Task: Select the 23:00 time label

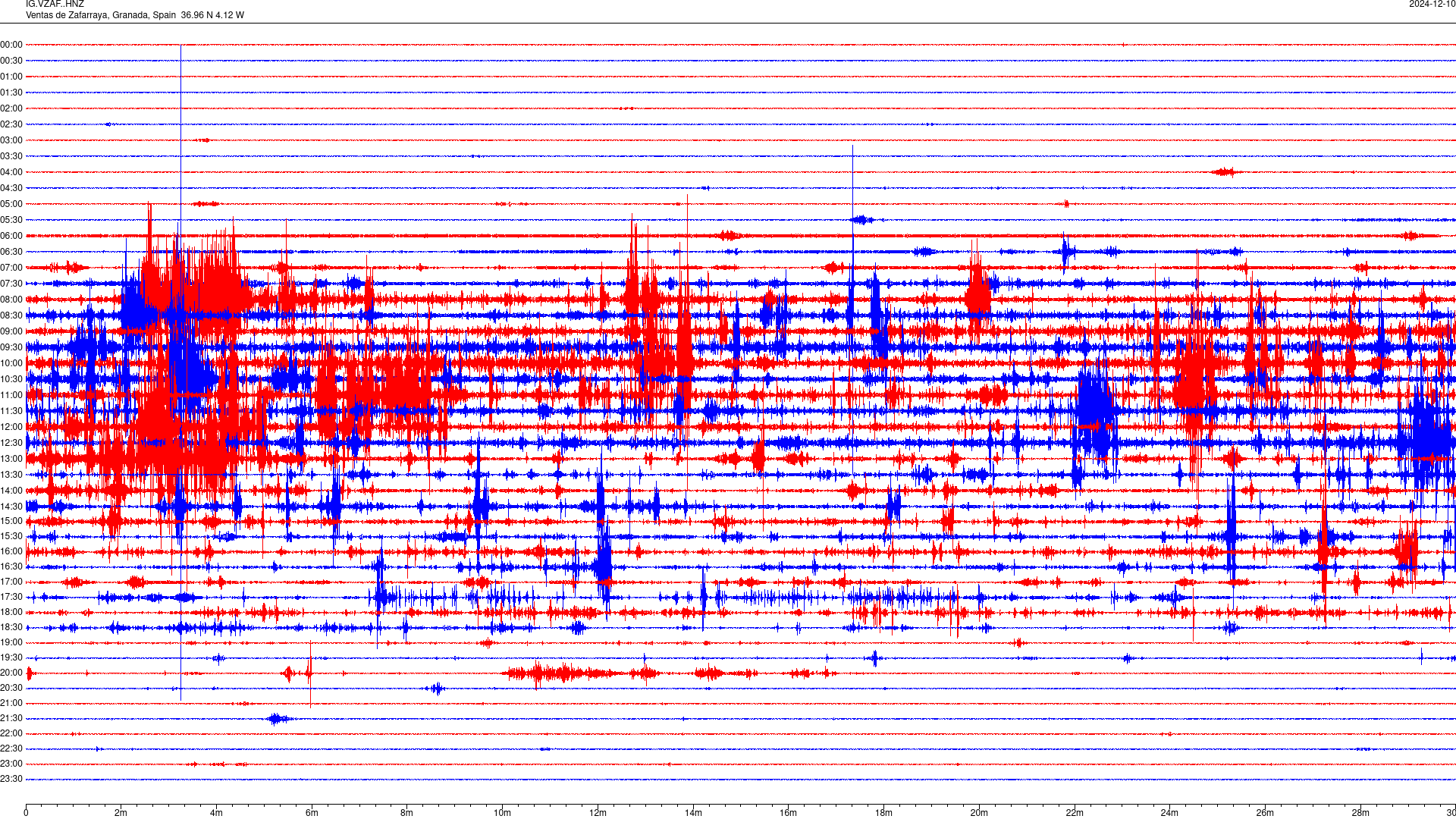Action: tap(11, 764)
